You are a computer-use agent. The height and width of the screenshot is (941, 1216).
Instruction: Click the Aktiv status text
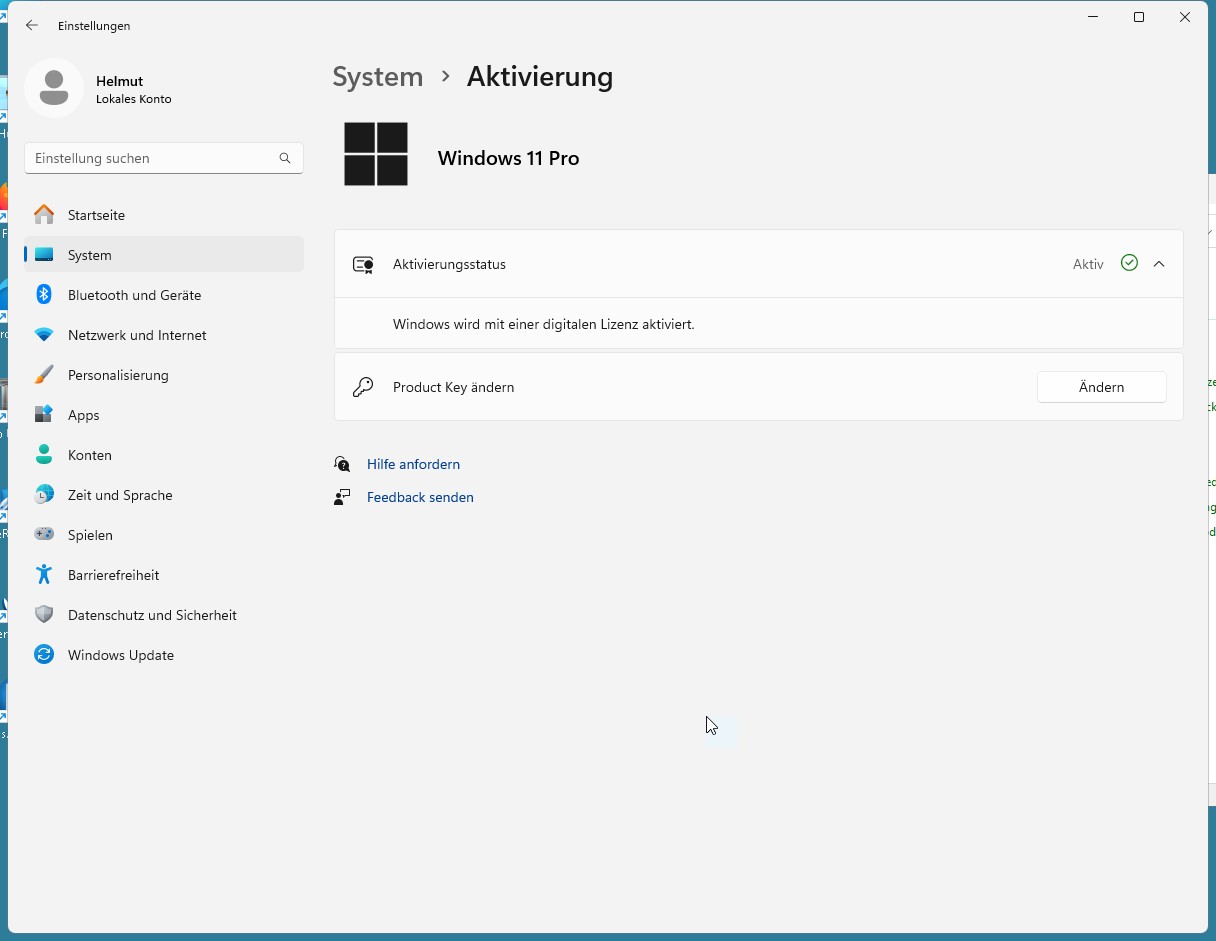[x=1088, y=264]
